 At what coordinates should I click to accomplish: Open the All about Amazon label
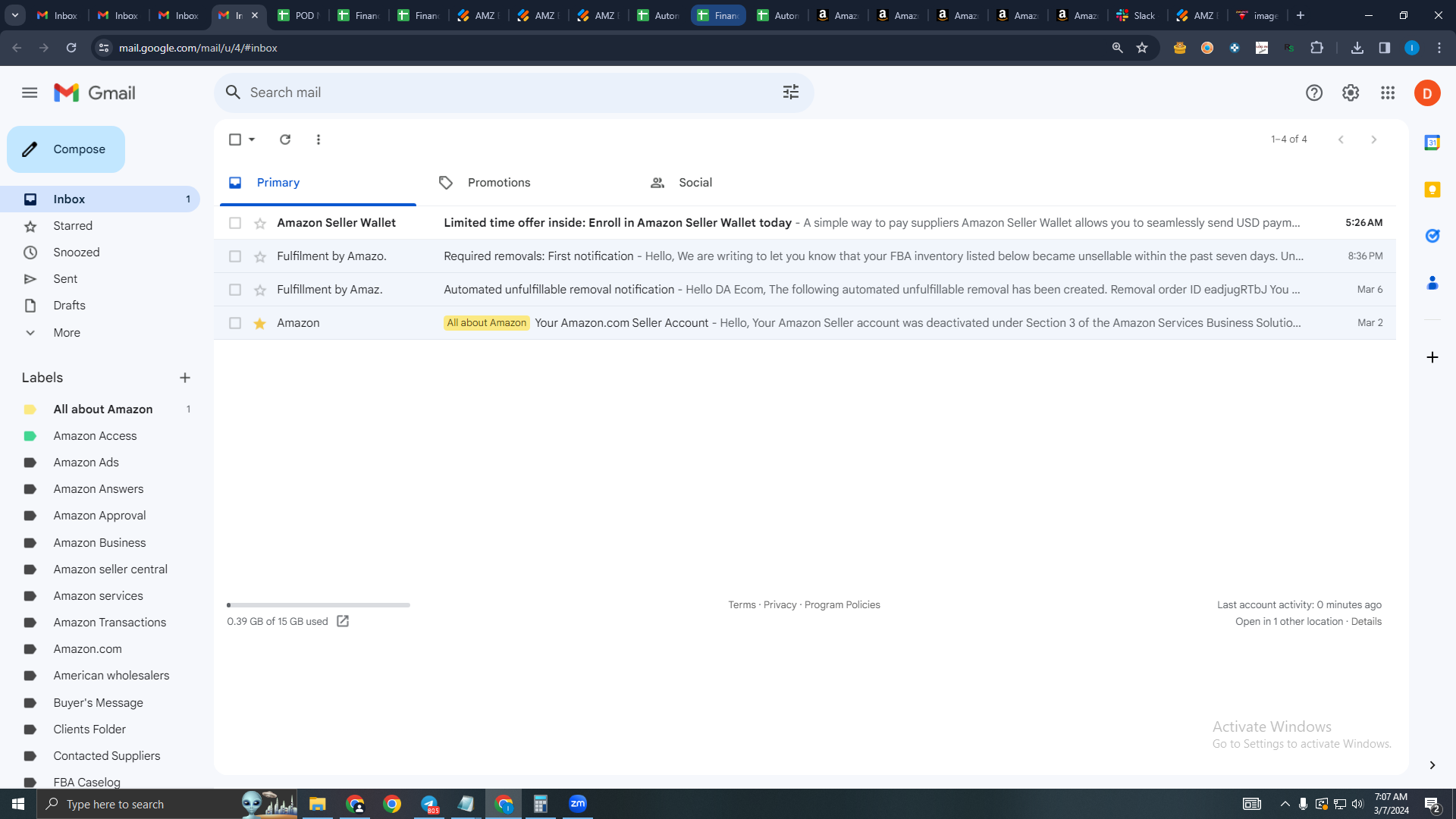pyautogui.click(x=103, y=409)
